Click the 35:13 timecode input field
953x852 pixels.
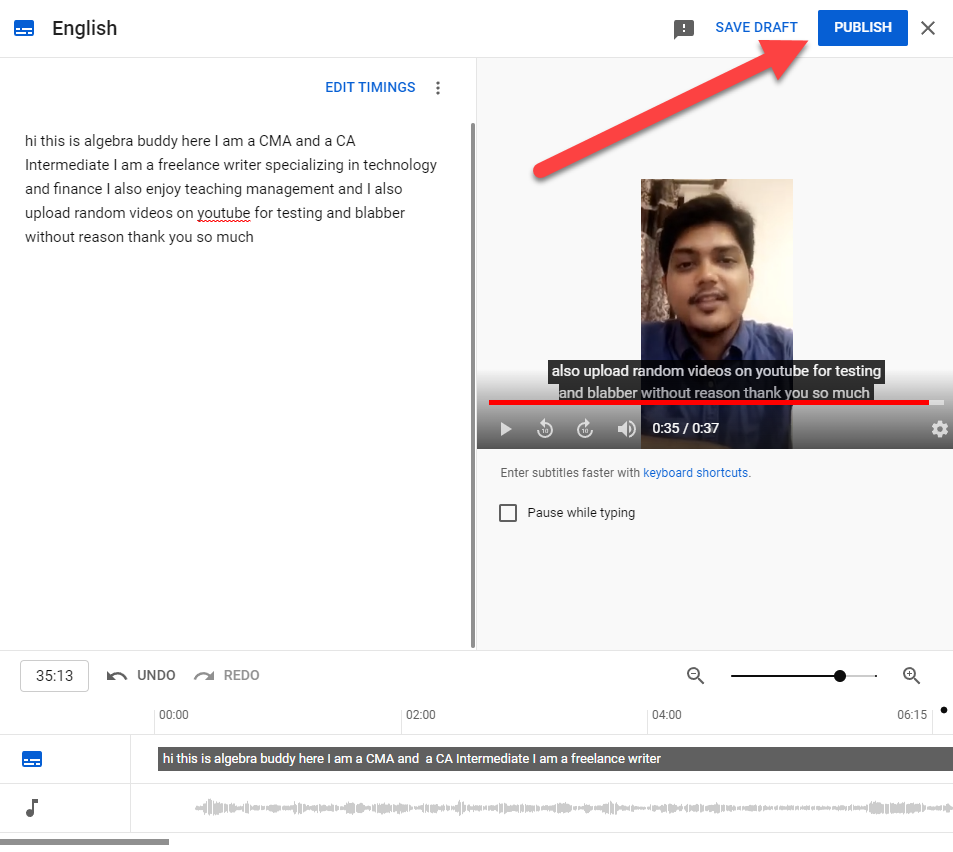click(55, 676)
